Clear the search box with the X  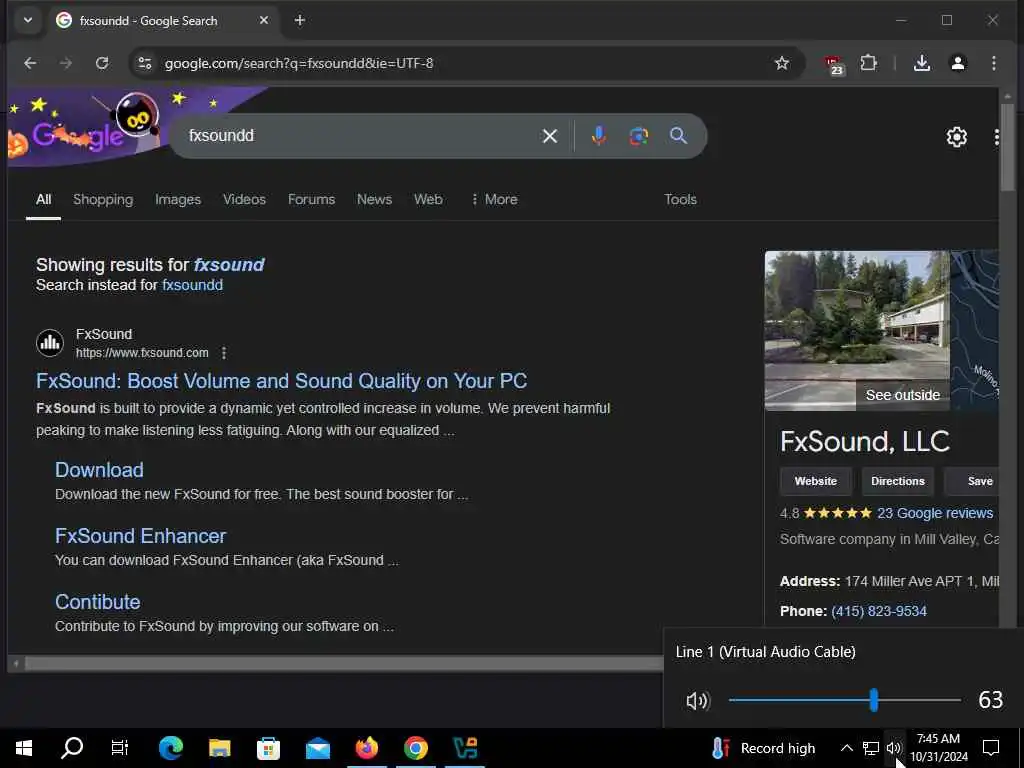point(550,136)
